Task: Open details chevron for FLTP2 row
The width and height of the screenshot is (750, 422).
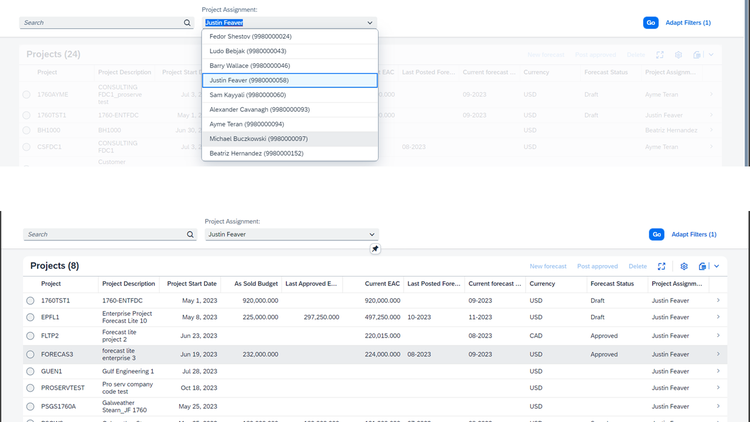Action: tap(718, 335)
